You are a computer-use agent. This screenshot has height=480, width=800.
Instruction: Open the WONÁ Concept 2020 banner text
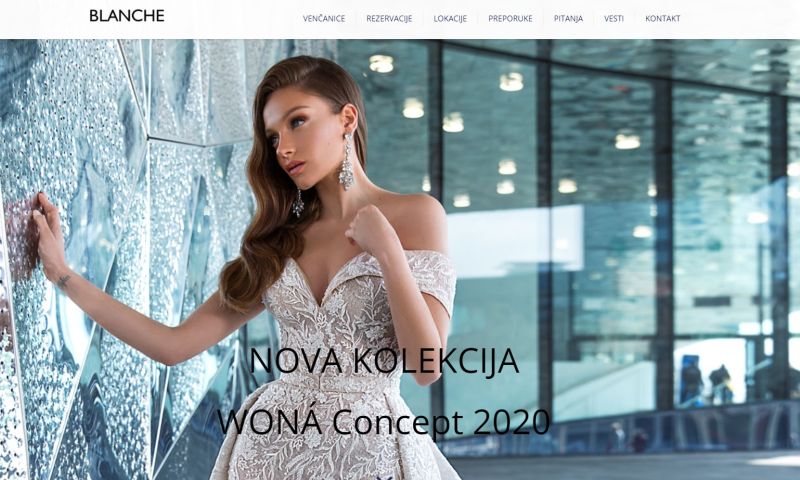point(384,421)
